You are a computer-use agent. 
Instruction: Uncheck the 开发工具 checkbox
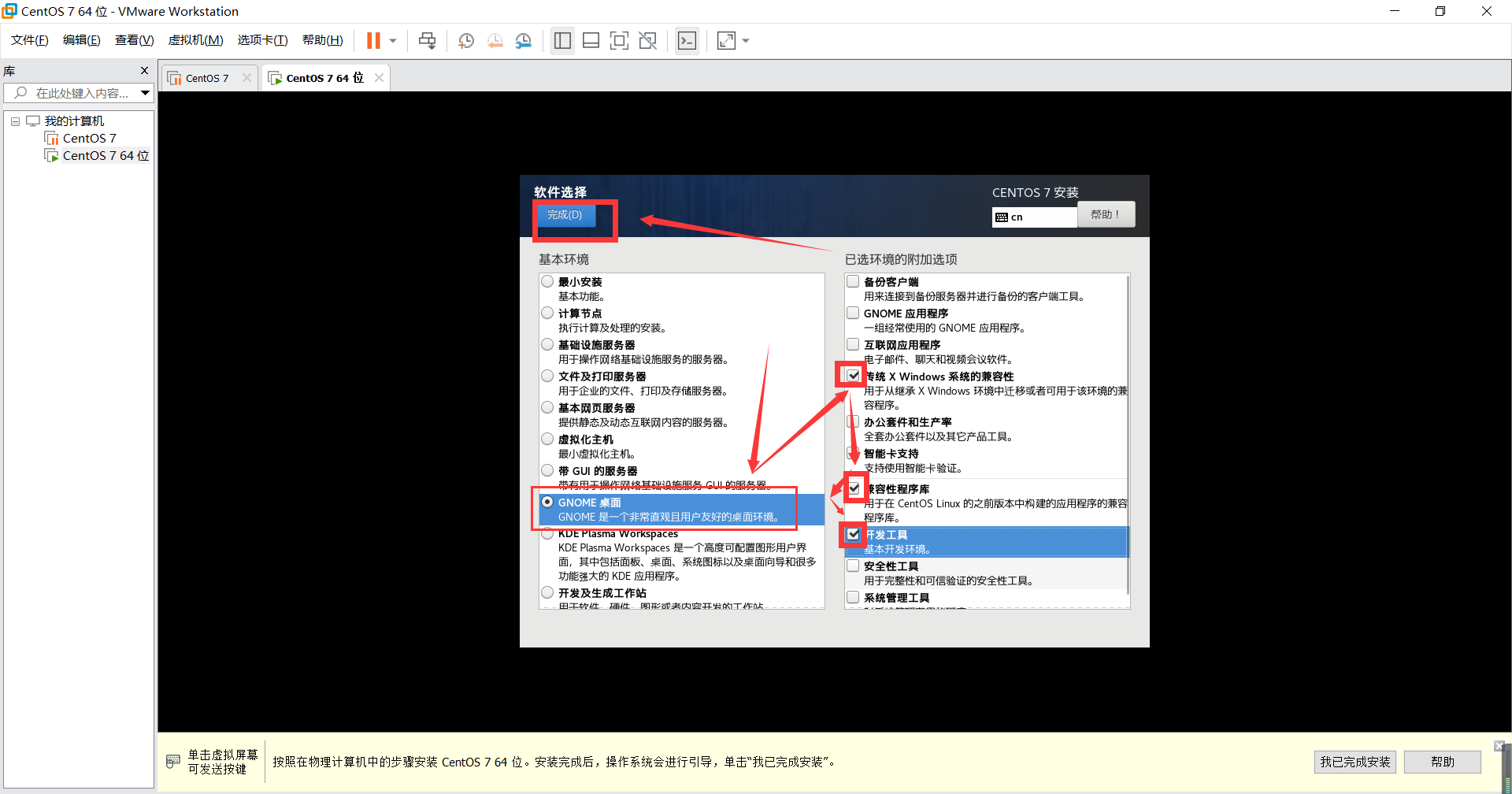pyautogui.click(x=853, y=534)
